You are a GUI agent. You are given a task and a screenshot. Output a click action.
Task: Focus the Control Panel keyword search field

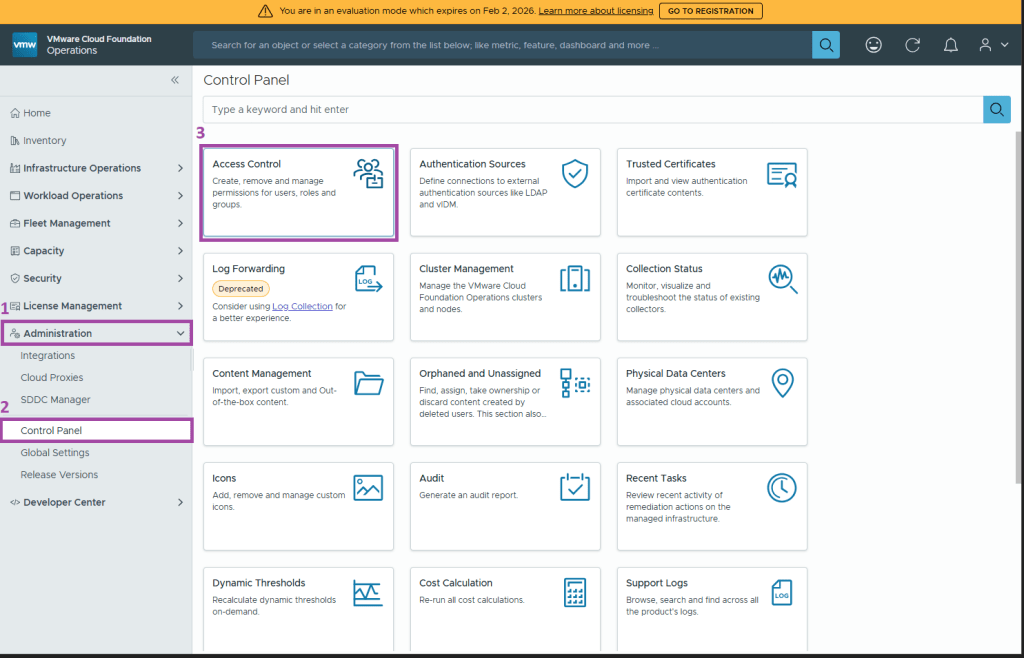click(x=592, y=109)
